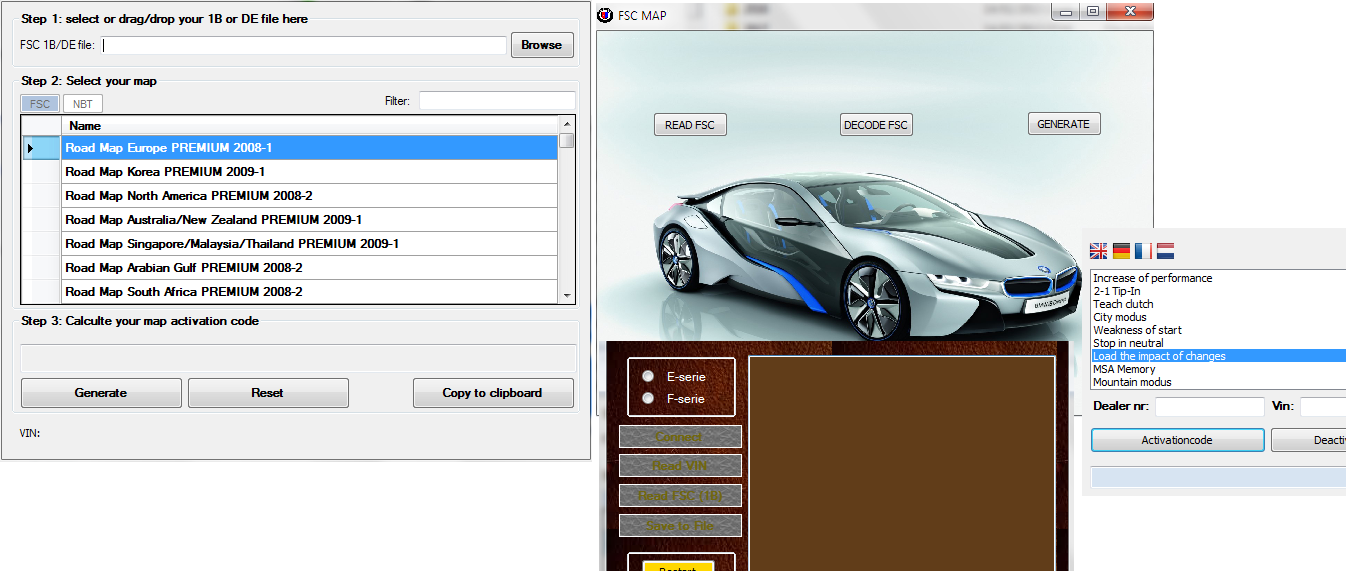Image resolution: width=1346 pixels, height=571 pixels.
Task: Pick the Netherlands flag icon
Action: click(x=1165, y=251)
